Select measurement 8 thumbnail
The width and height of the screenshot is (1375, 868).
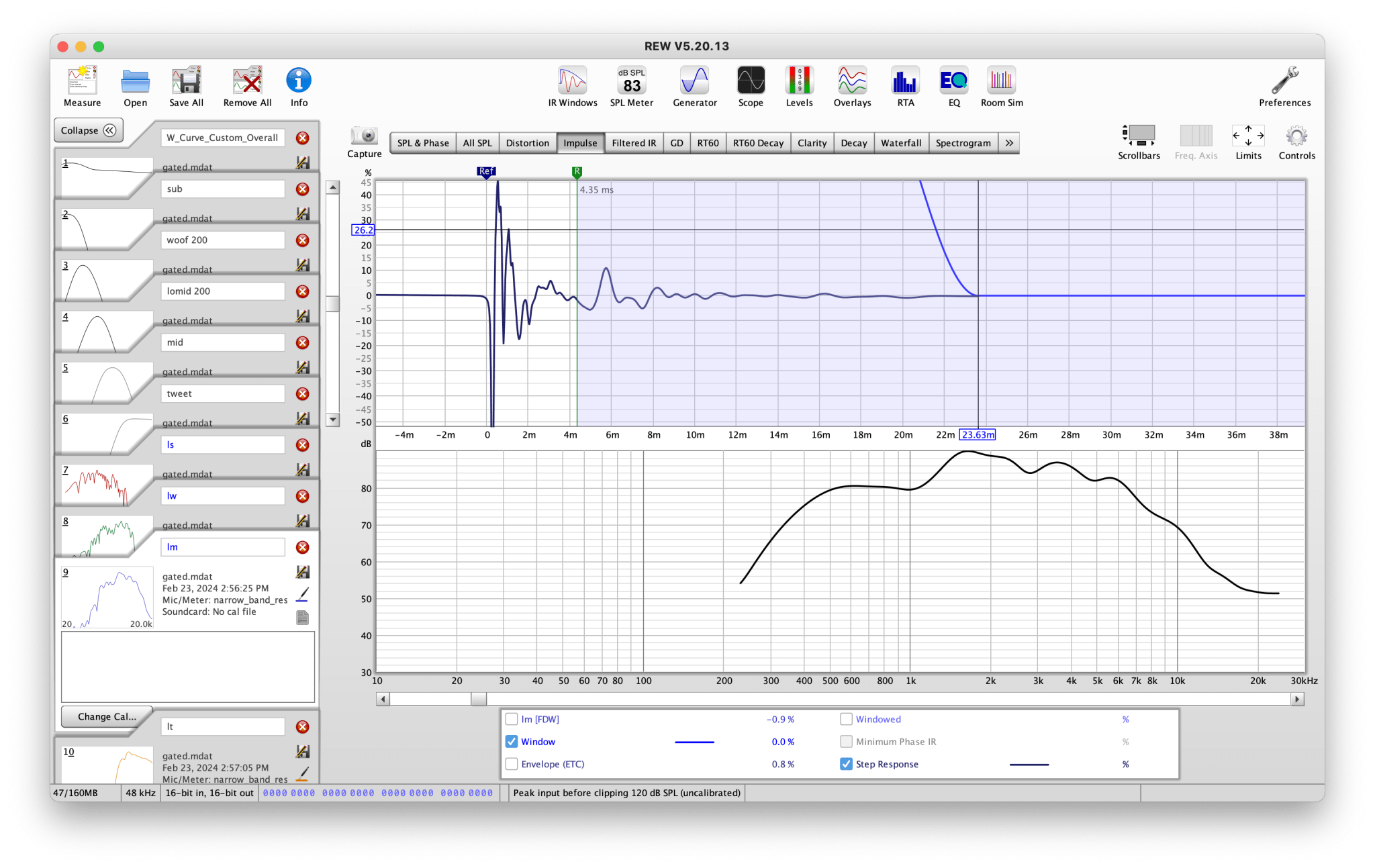coord(106,536)
